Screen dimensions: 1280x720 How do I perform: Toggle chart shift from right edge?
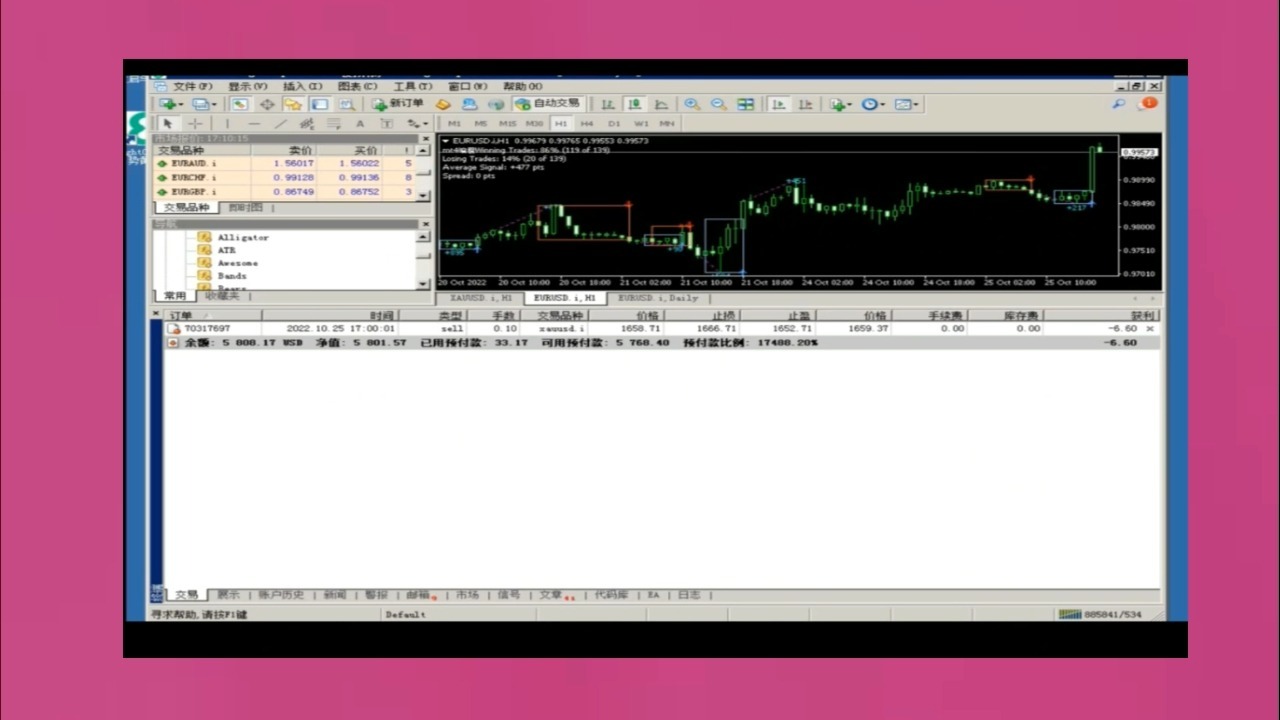click(x=805, y=104)
